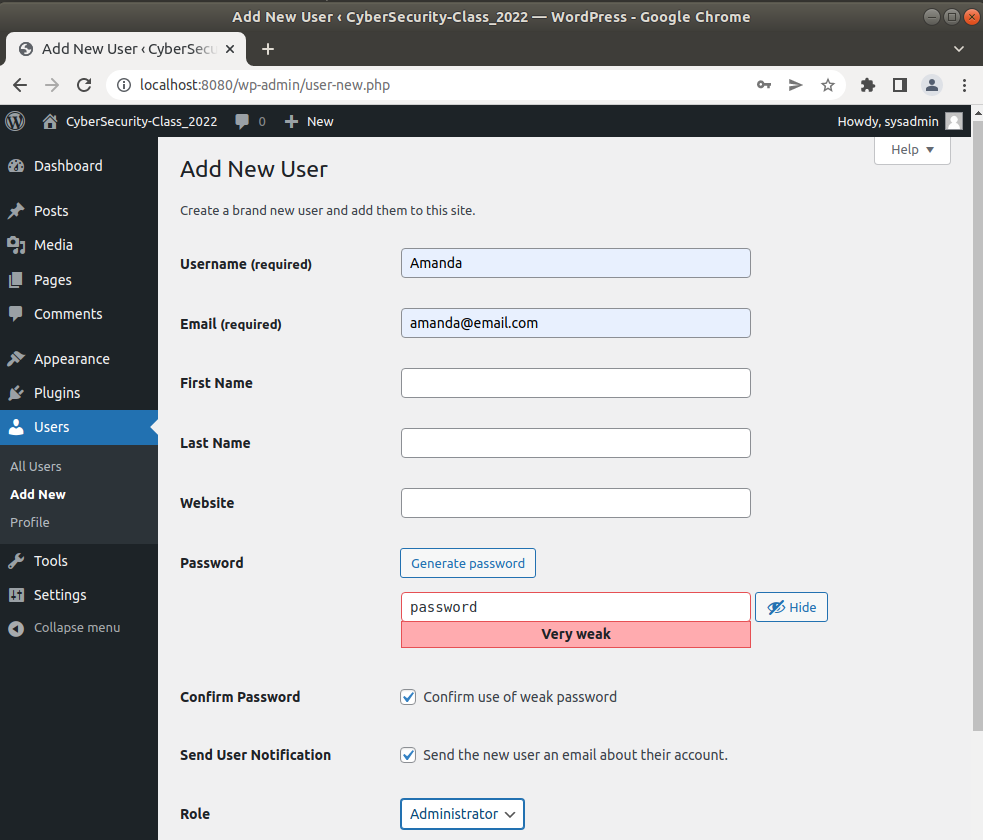Click the password text field

click(576, 607)
